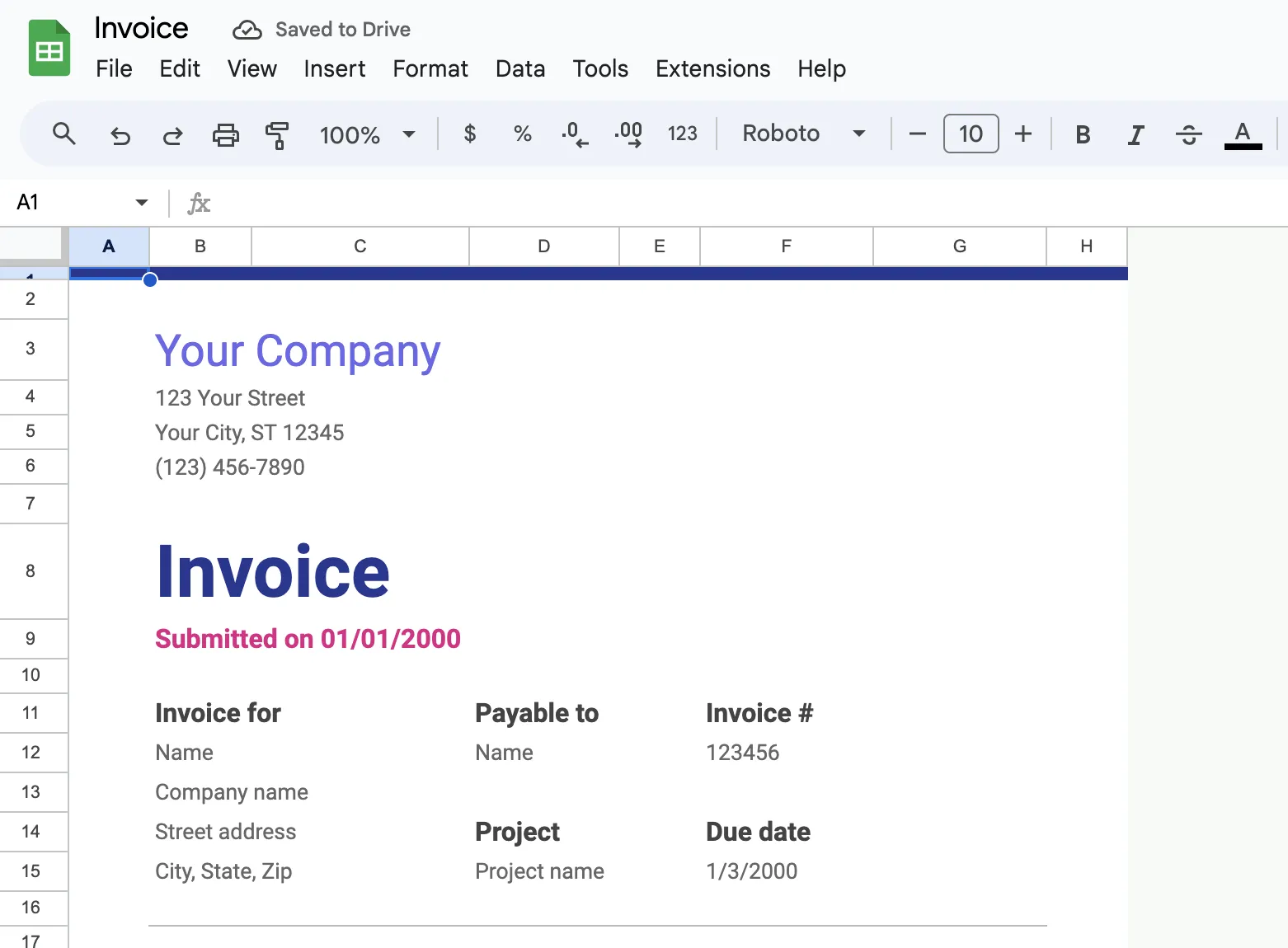Select column F header
Viewport: 1288px width, 948px height.
coord(787,246)
